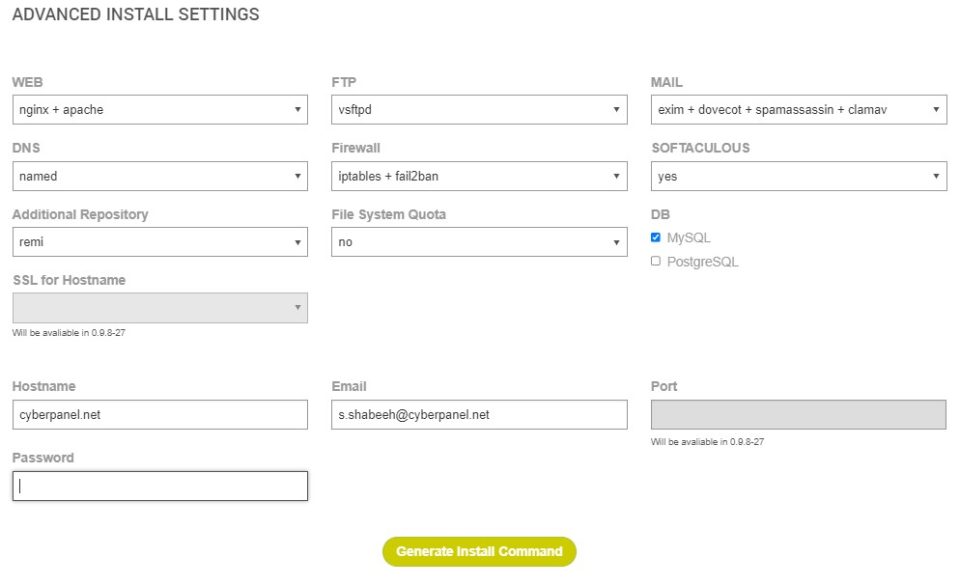Focus the Hostname field with cyberpanel.net
The height and width of the screenshot is (585, 960).
(x=160, y=415)
